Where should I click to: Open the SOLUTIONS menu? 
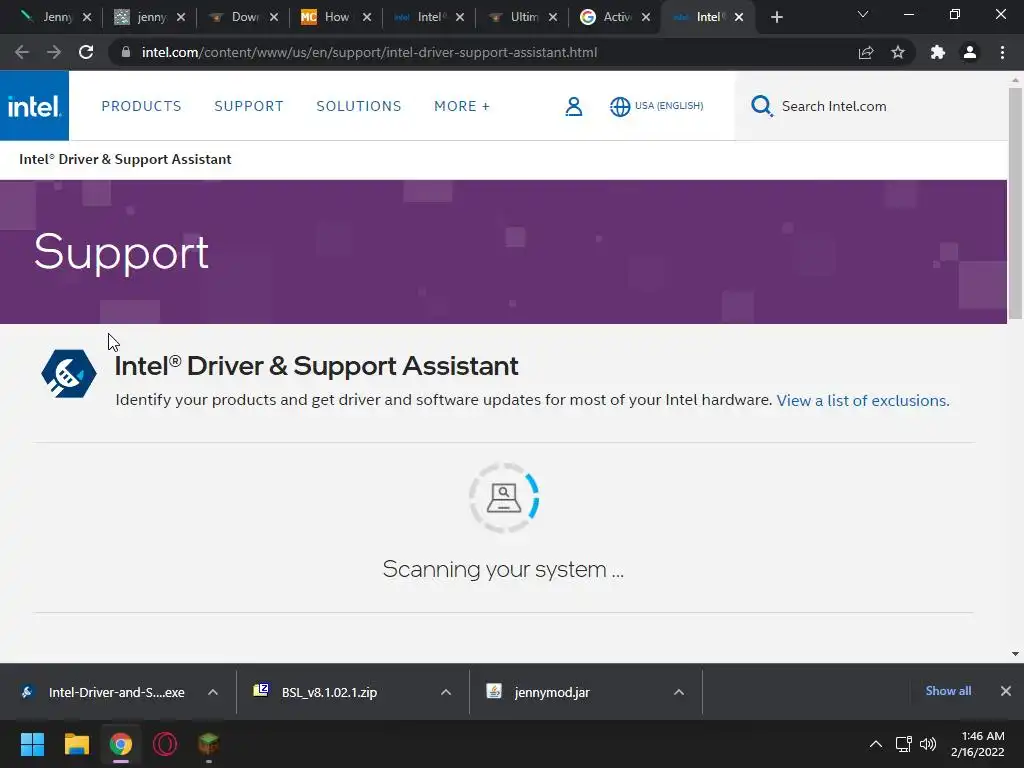(x=359, y=106)
